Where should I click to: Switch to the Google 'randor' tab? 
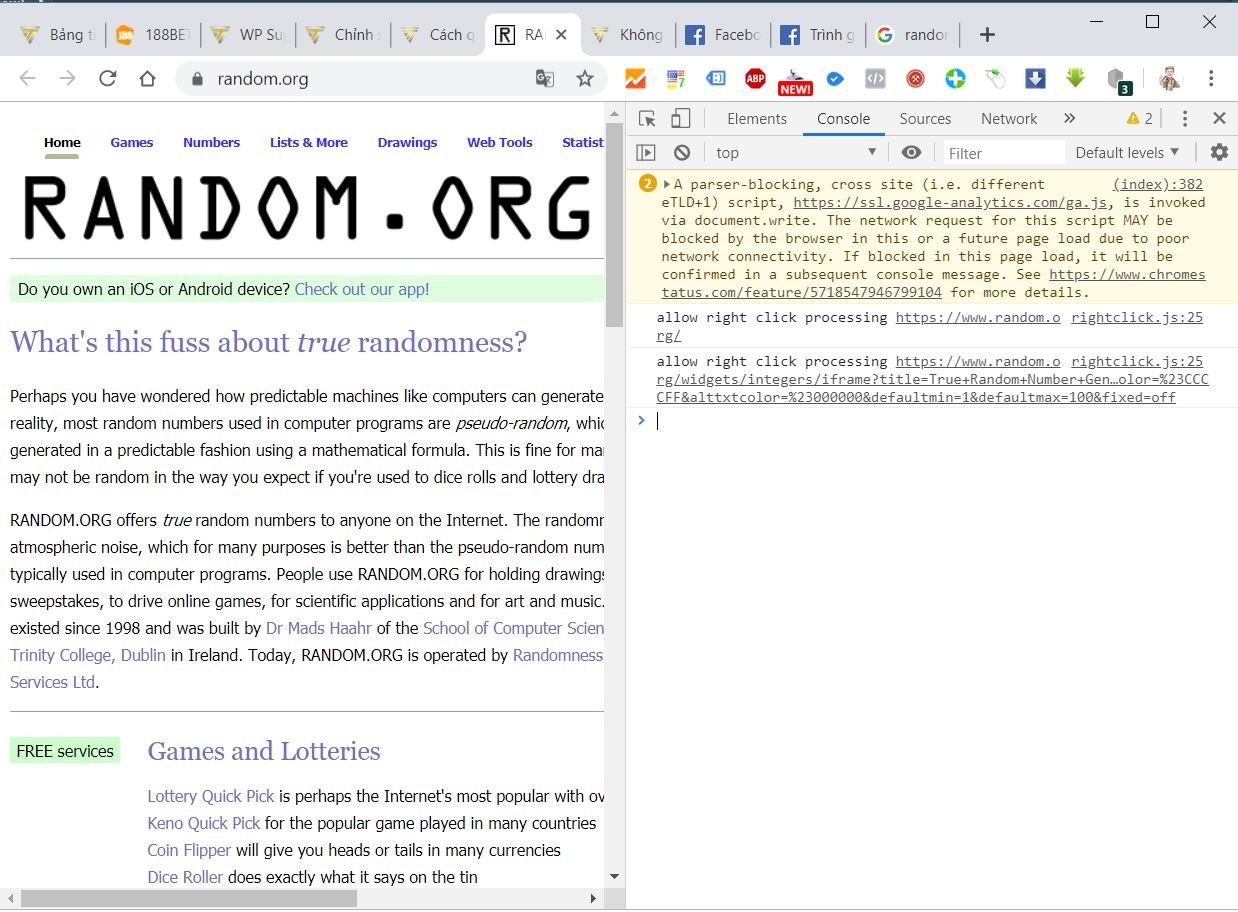click(912, 35)
